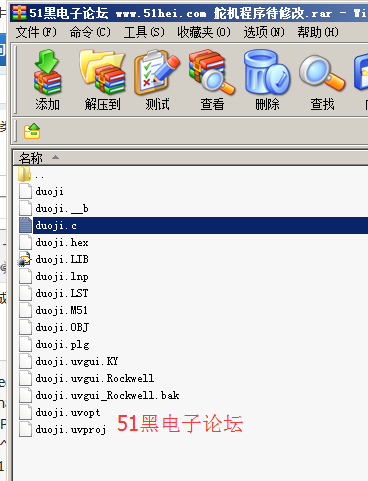Viewport: 368px width, 481px height.
Task: Select the file duoji.lnp
Action: point(62,277)
